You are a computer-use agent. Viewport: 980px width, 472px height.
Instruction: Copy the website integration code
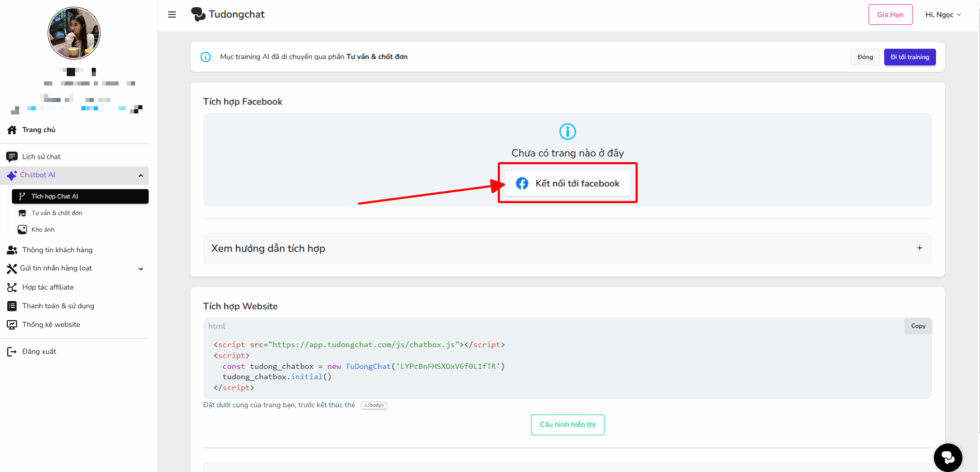tap(918, 326)
